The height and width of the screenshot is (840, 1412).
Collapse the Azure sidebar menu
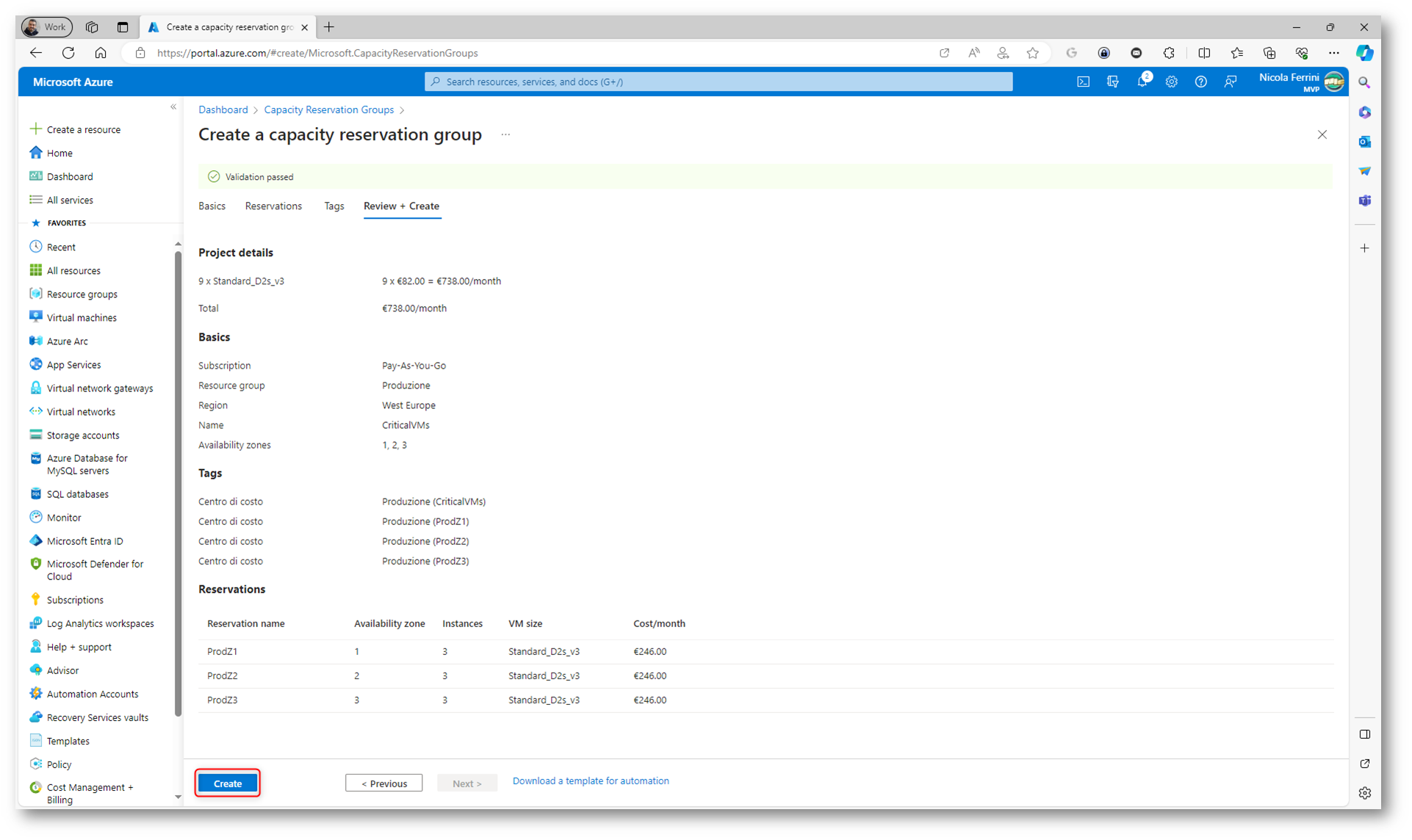coord(173,107)
